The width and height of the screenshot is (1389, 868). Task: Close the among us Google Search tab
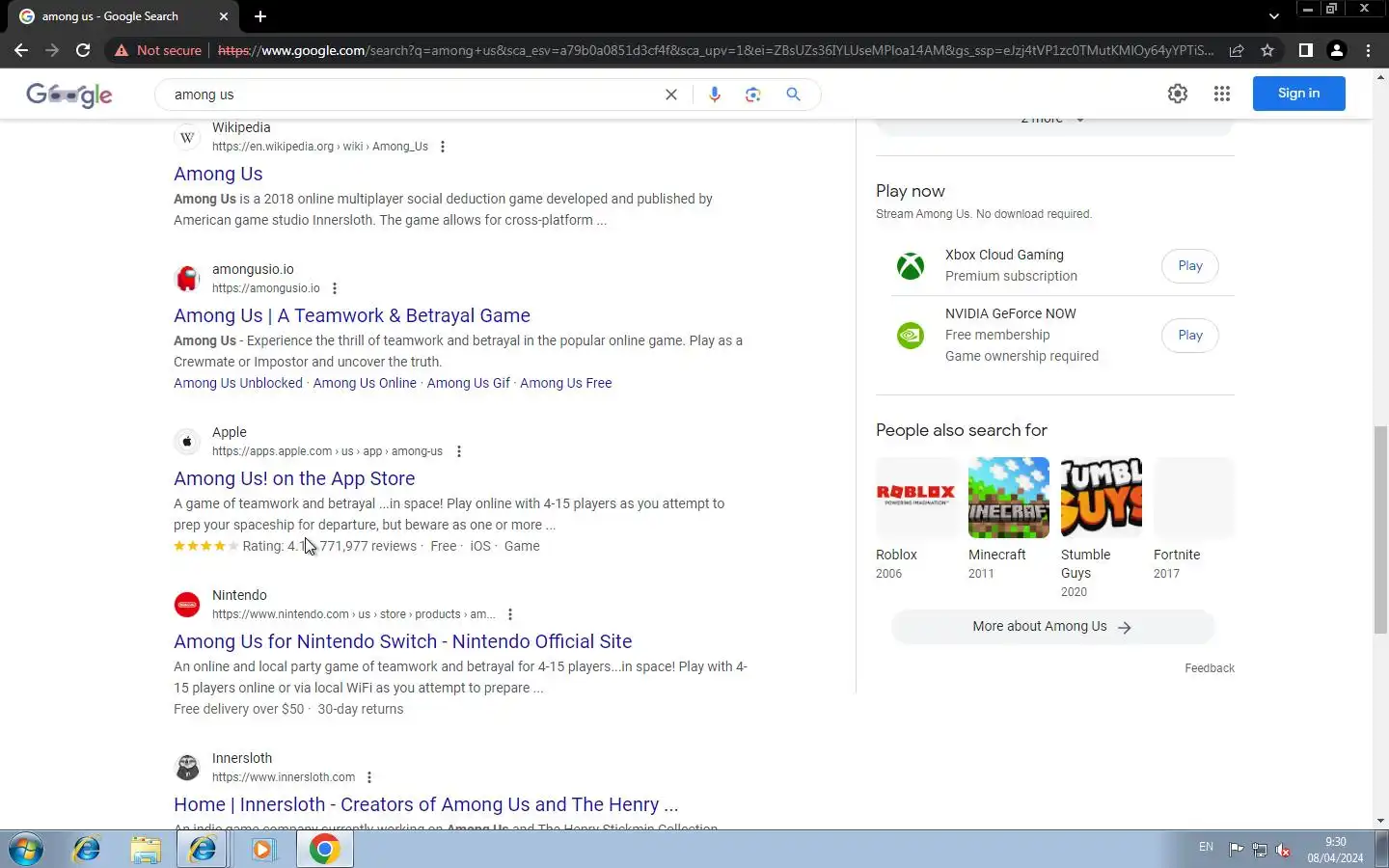tap(224, 16)
